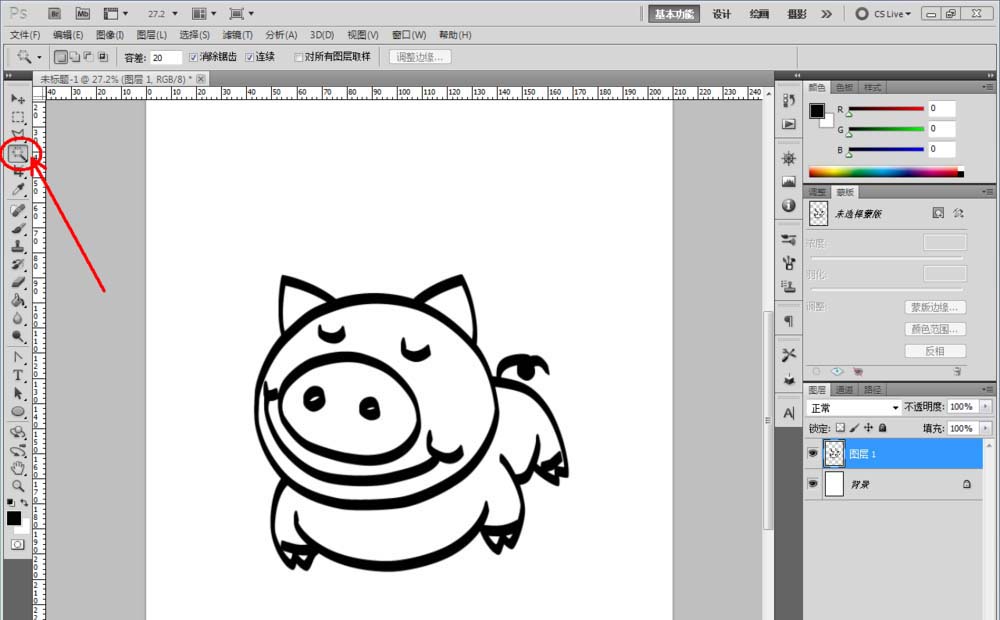Click the 颜色范围 button
This screenshot has height=620, width=1000.
click(935, 329)
